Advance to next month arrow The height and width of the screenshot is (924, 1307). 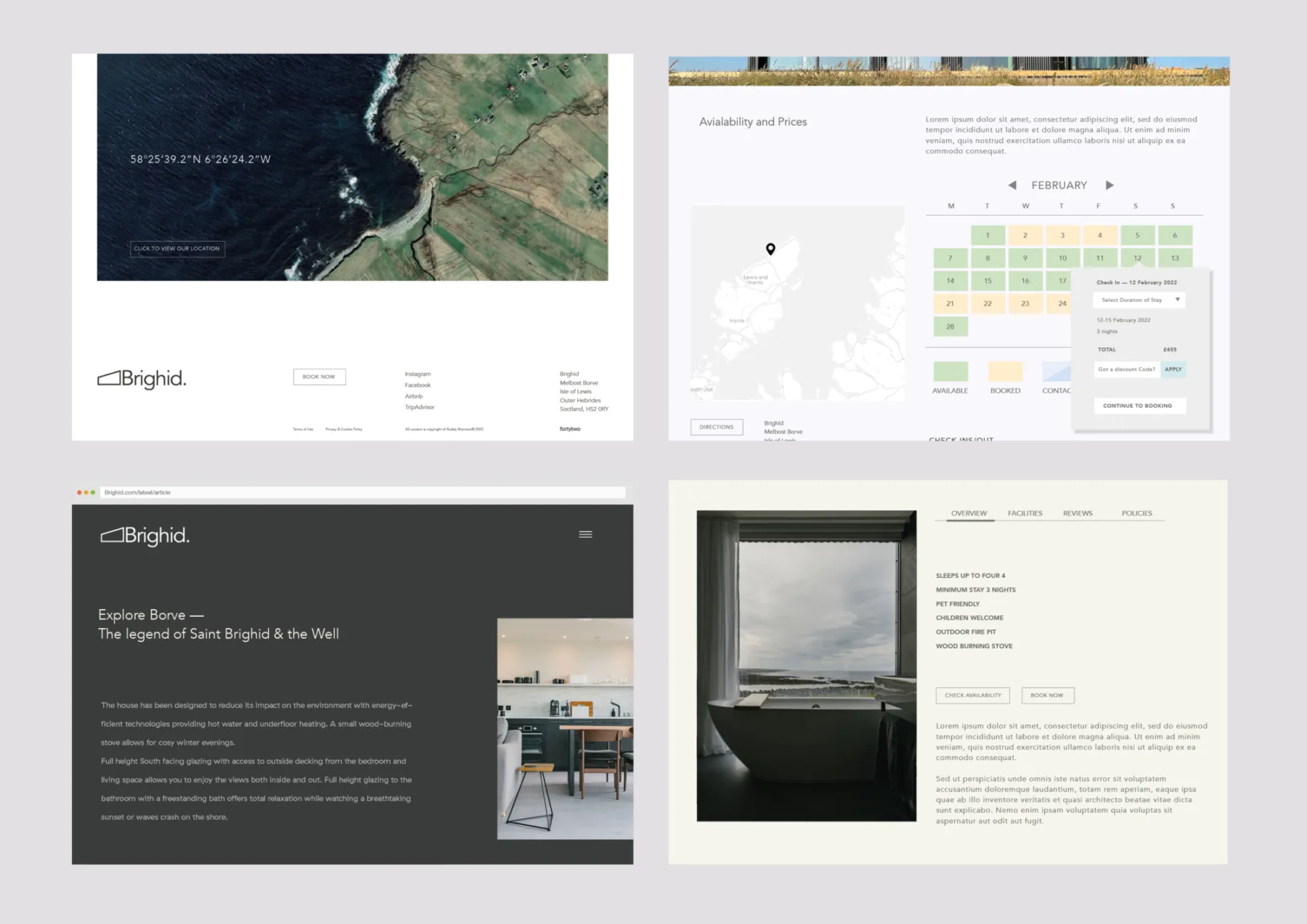pos(1109,185)
